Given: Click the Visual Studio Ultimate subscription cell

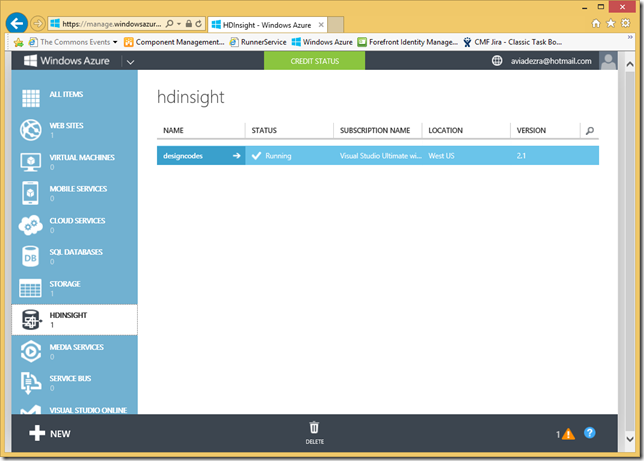Looking at the screenshot, I should [x=378, y=156].
